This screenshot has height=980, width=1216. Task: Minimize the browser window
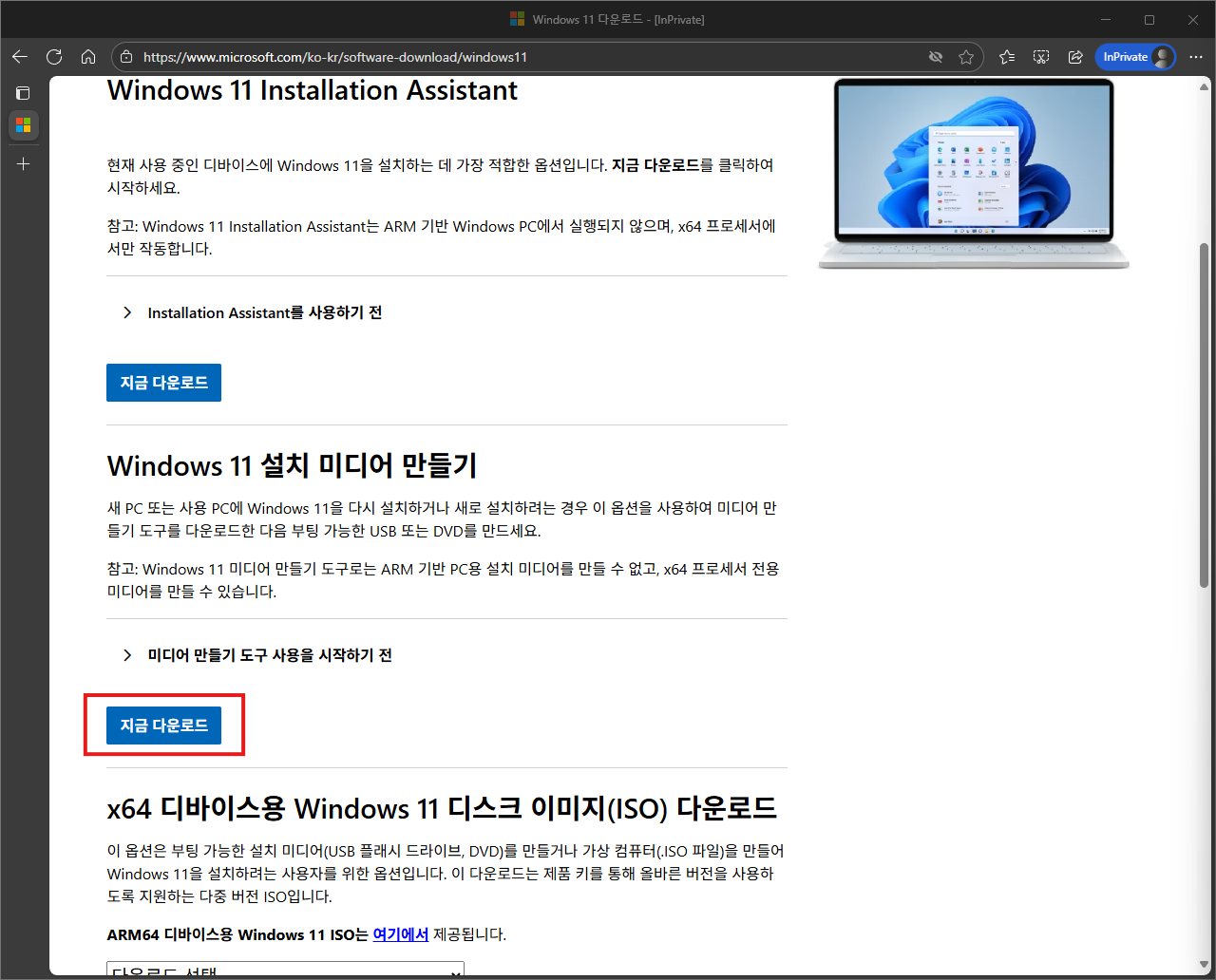(x=1106, y=19)
